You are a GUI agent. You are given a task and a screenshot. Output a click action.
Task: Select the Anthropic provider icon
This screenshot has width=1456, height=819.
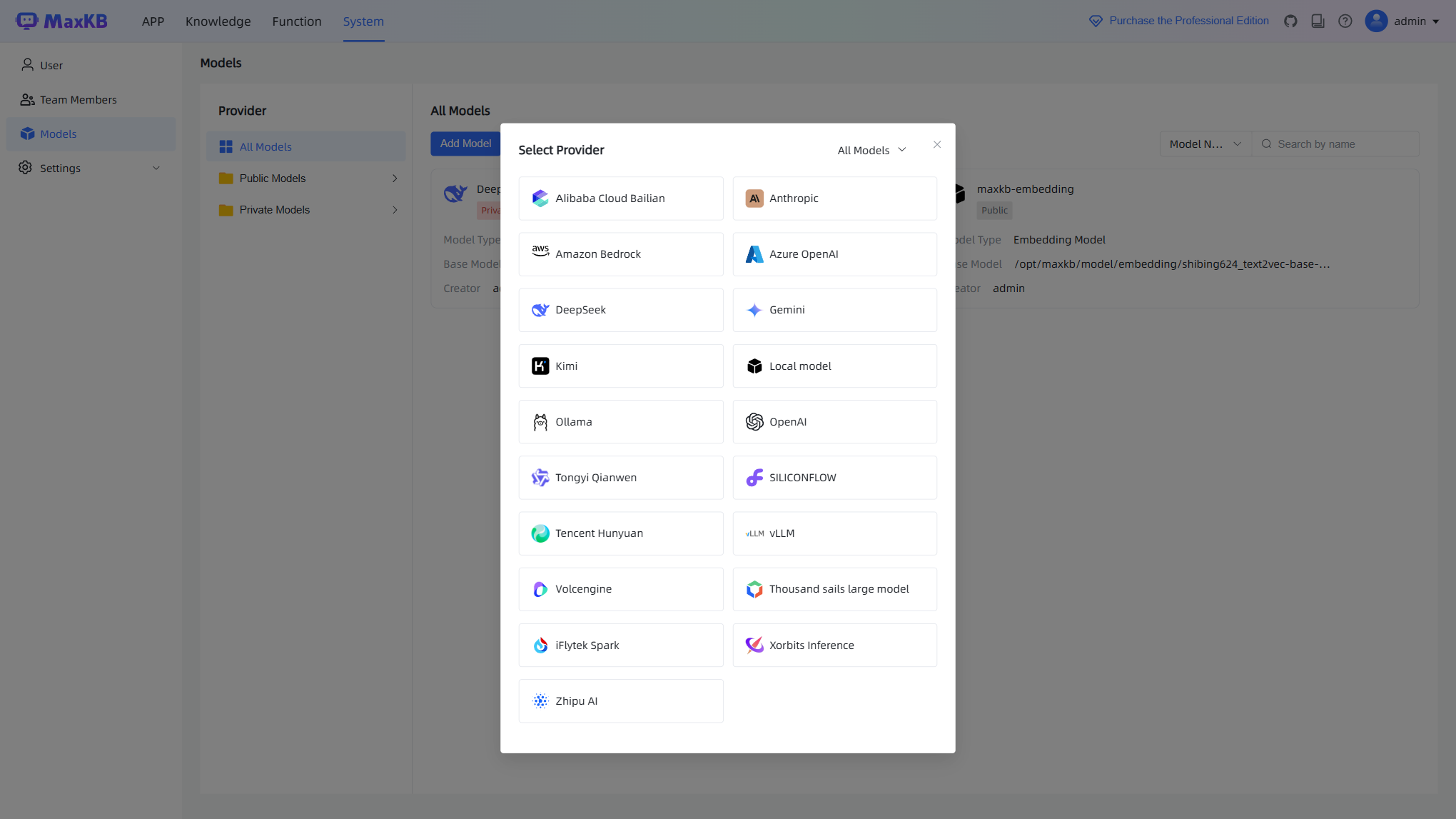point(754,198)
